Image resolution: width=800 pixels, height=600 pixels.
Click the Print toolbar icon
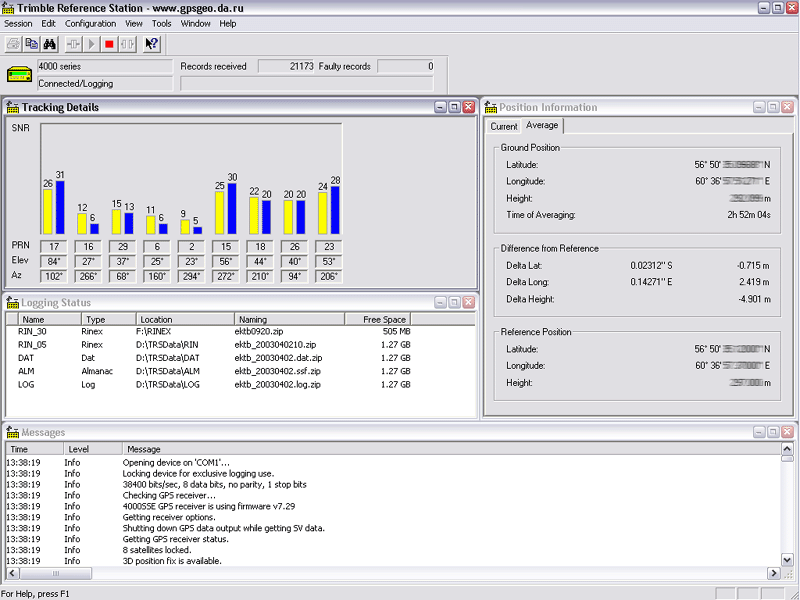13,44
